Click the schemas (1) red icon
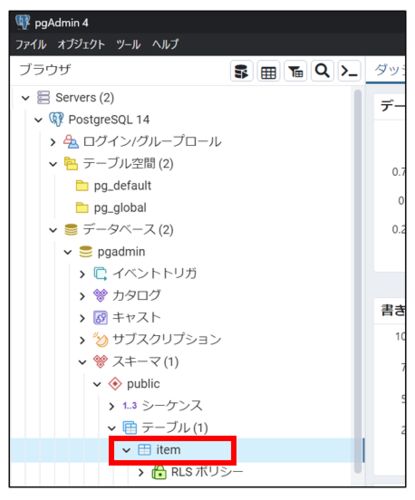 coord(100,362)
